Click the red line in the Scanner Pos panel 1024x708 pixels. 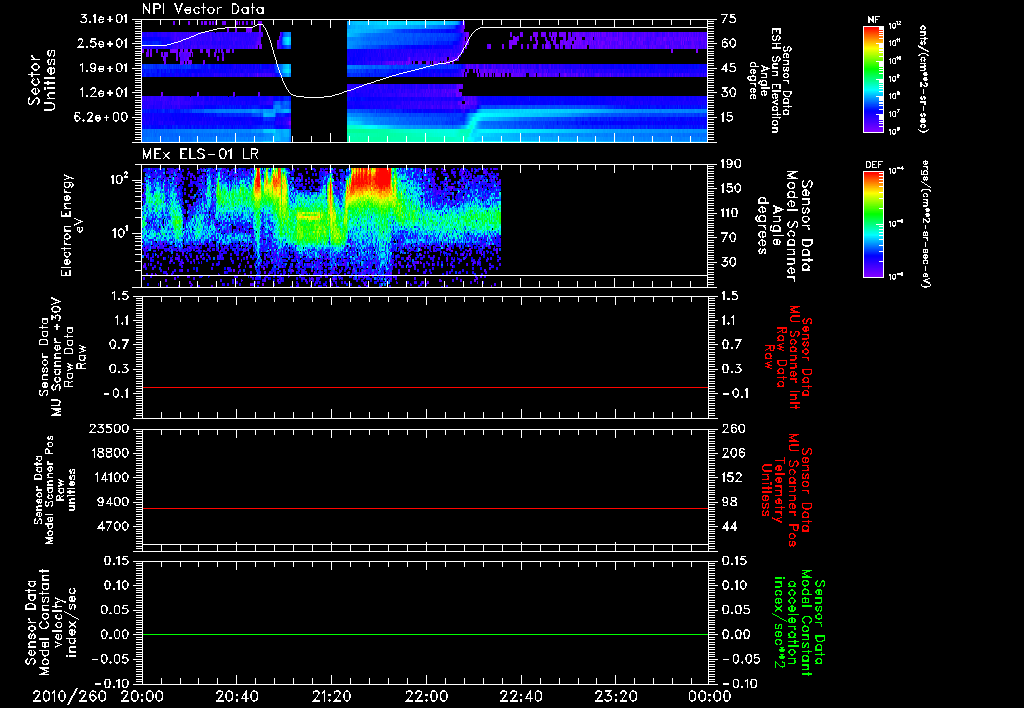pos(424,508)
